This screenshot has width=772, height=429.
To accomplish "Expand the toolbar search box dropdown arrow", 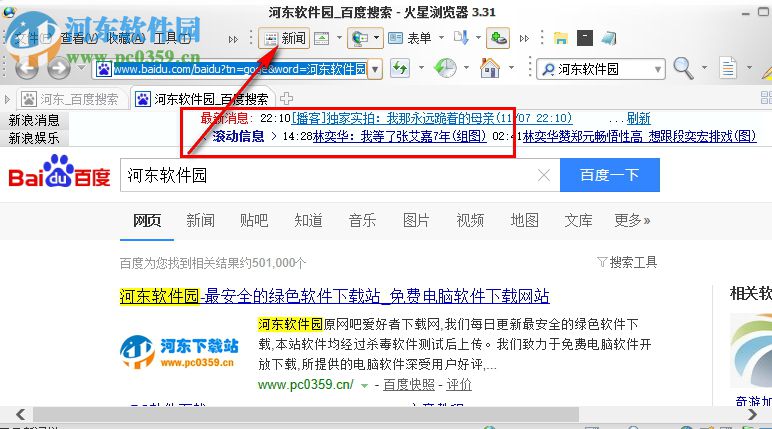I will tap(658, 69).
